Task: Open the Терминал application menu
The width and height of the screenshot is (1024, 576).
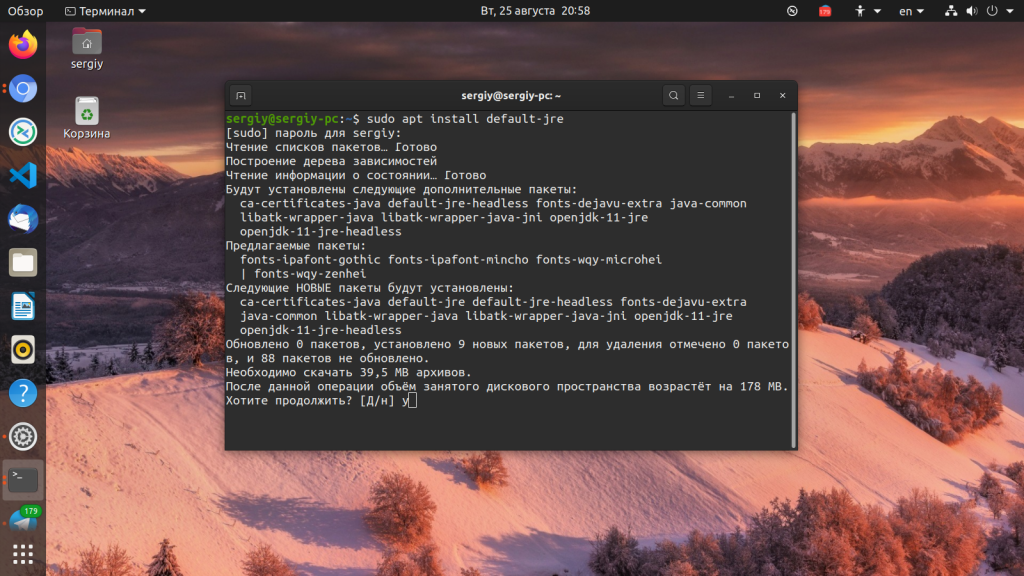Action: pos(100,11)
